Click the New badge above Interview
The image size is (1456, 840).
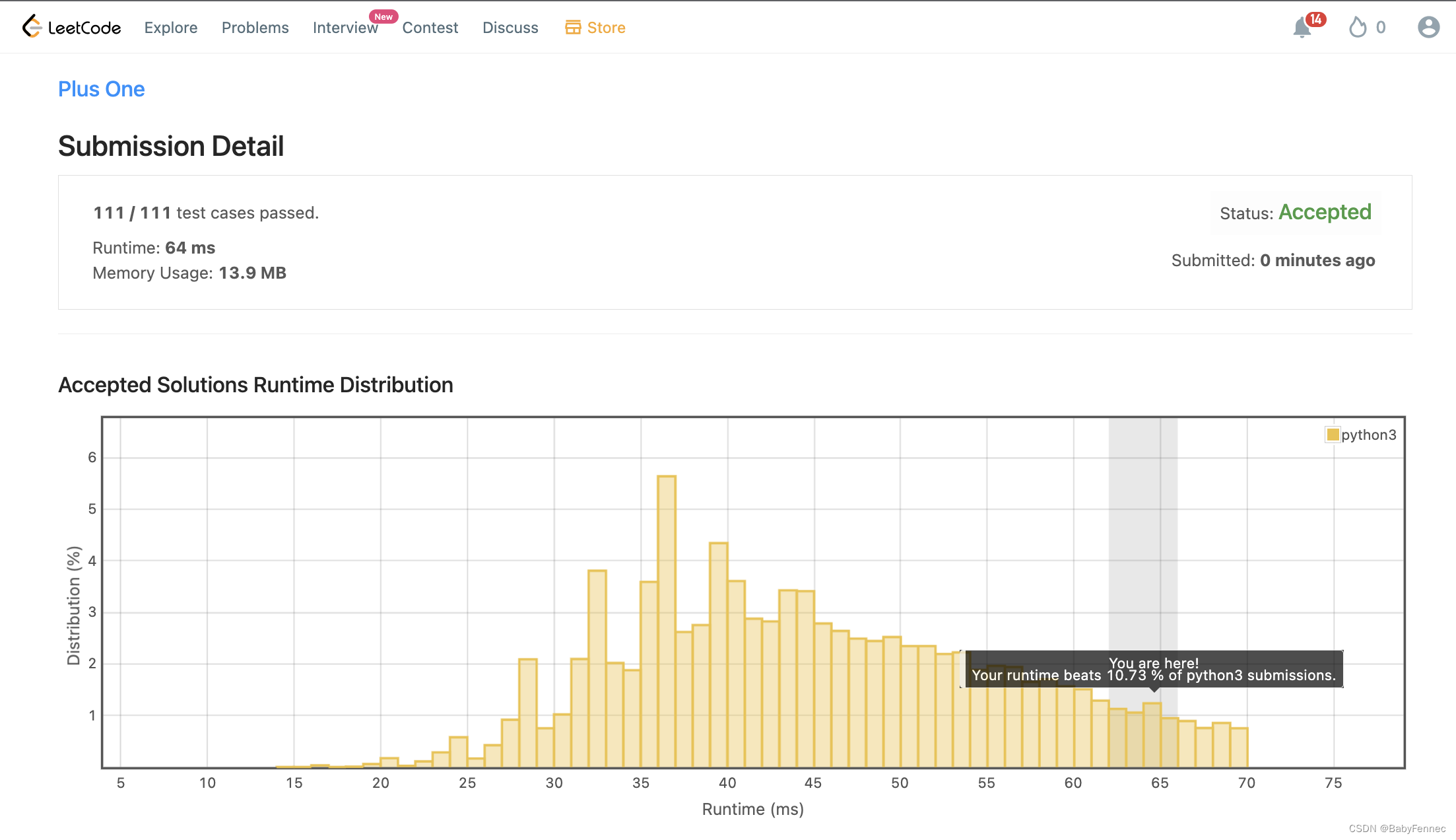pyautogui.click(x=383, y=17)
